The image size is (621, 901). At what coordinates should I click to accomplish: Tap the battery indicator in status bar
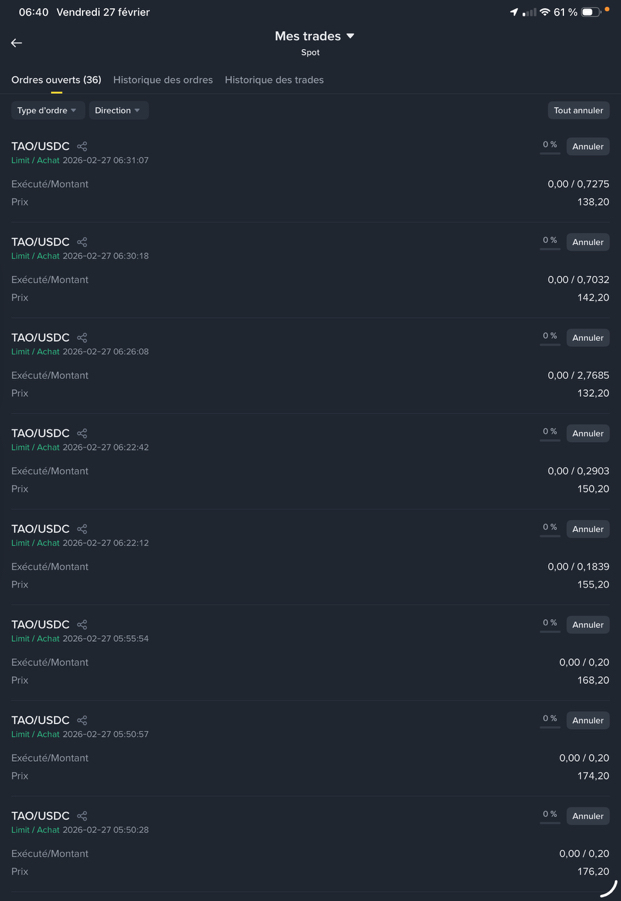591,12
